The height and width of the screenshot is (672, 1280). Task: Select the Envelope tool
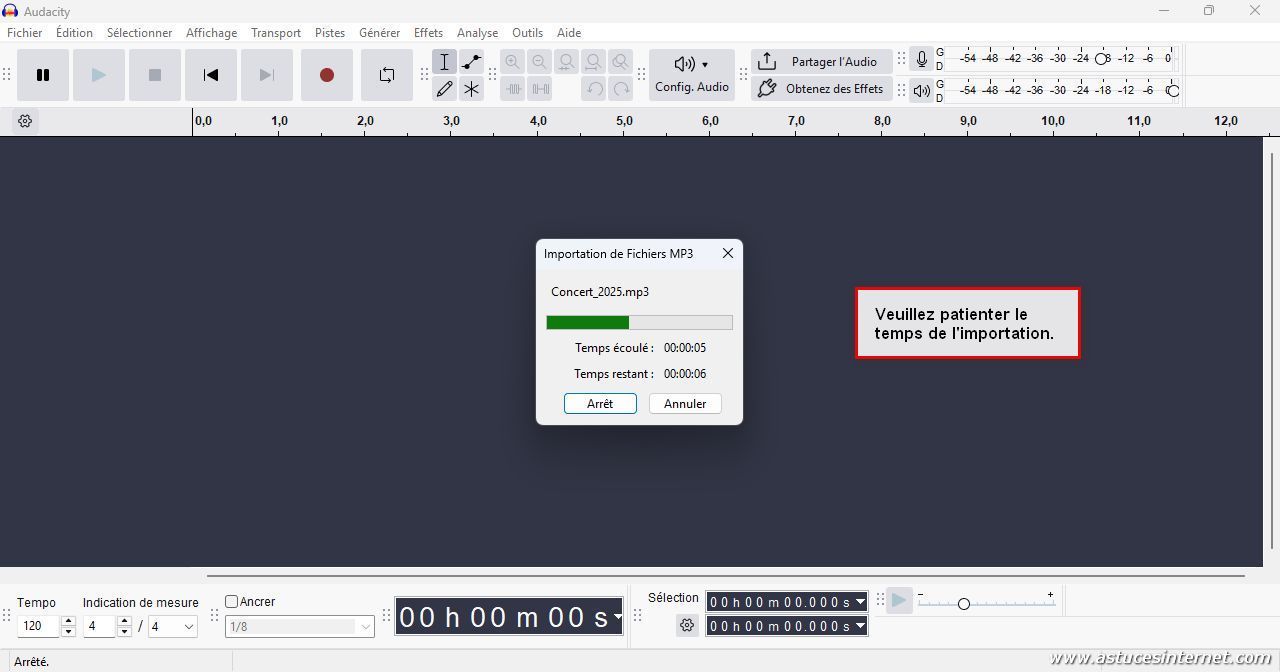471,62
